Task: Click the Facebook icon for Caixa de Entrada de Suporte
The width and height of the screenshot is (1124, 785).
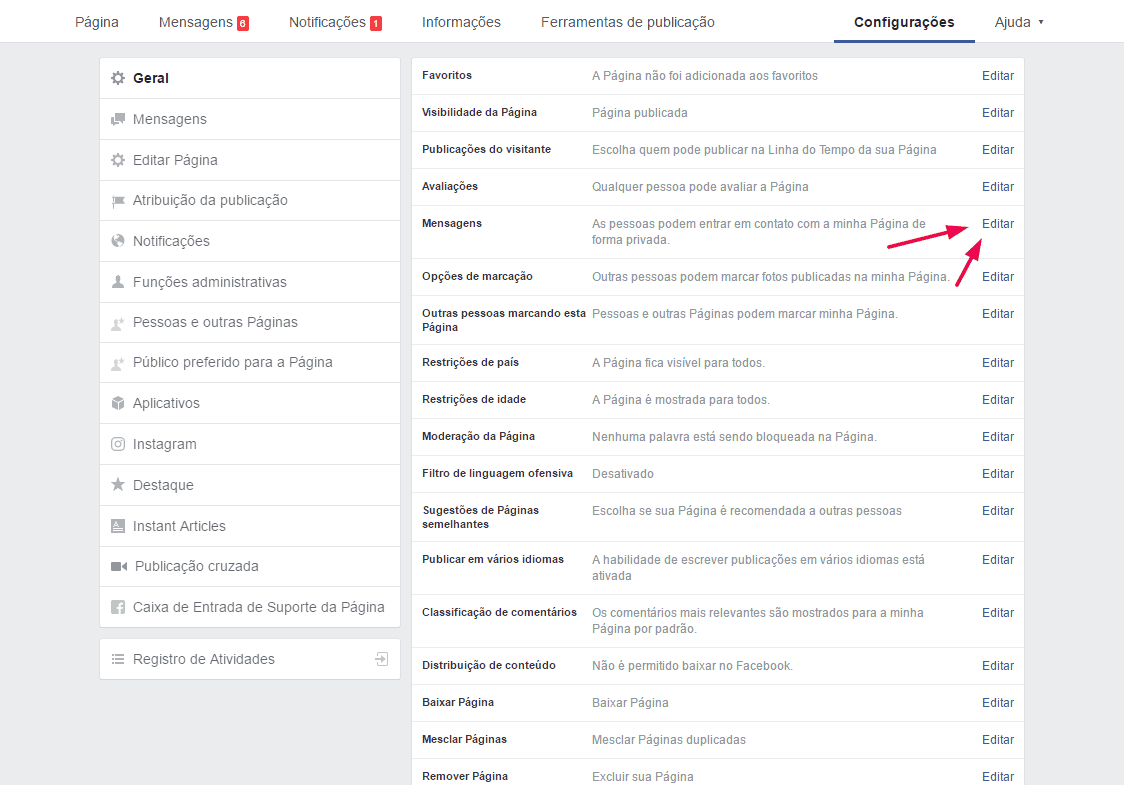Action: tap(118, 607)
